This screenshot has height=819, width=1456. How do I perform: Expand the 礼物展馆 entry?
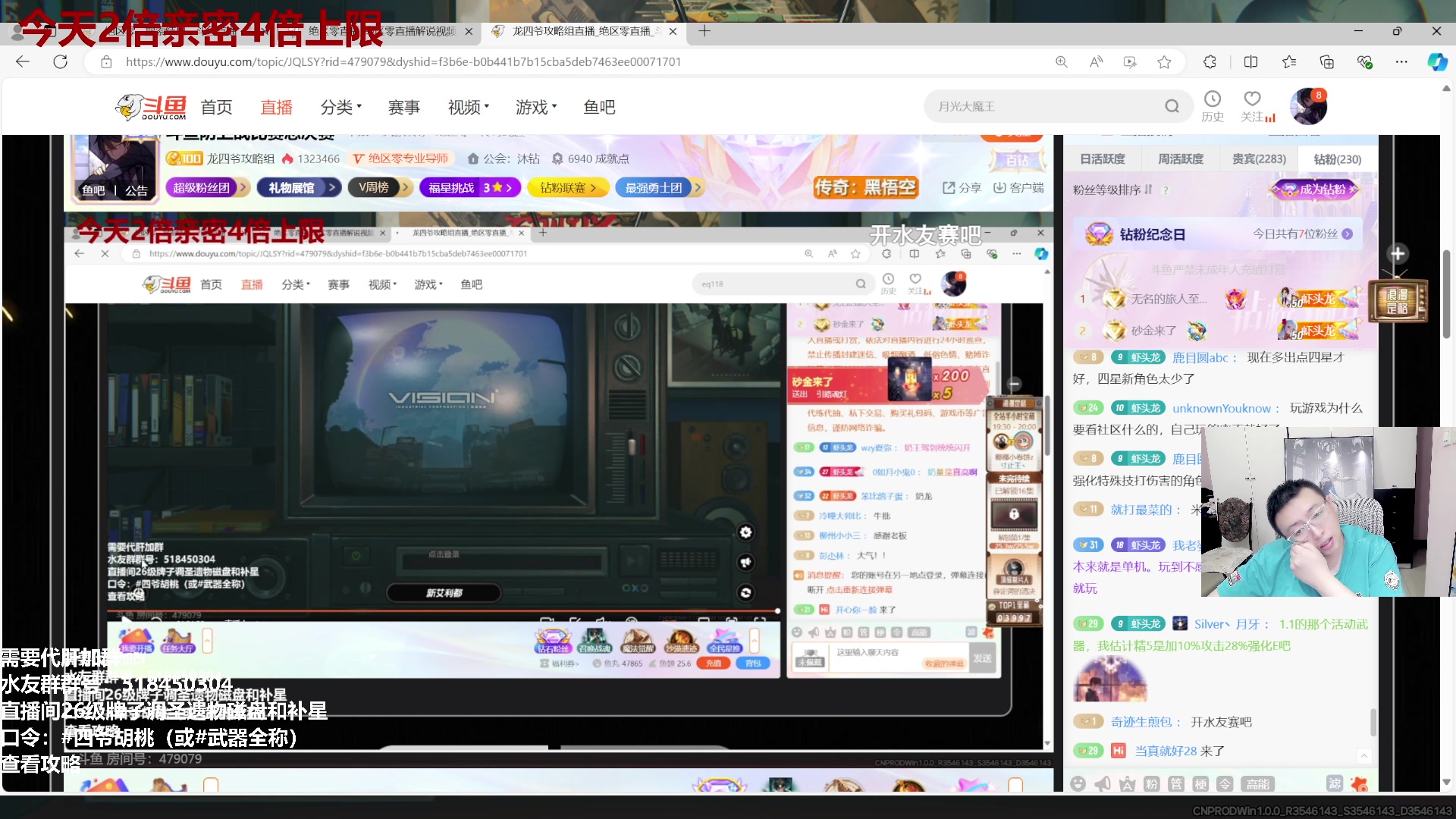point(299,187)
